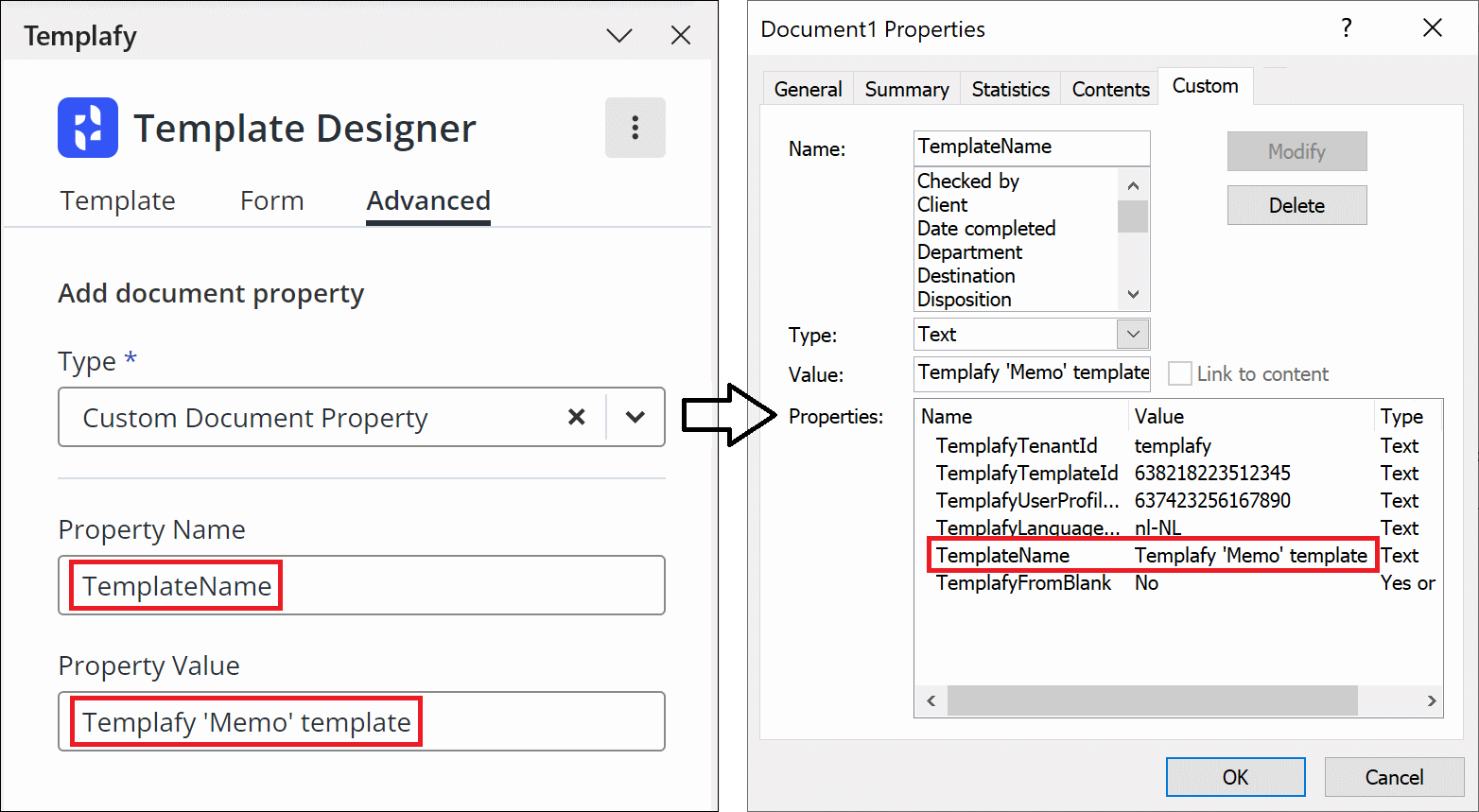This screenshot has width=1479, height=812.
Task: Confirm with the OK button
Action: pos(1235,777)
